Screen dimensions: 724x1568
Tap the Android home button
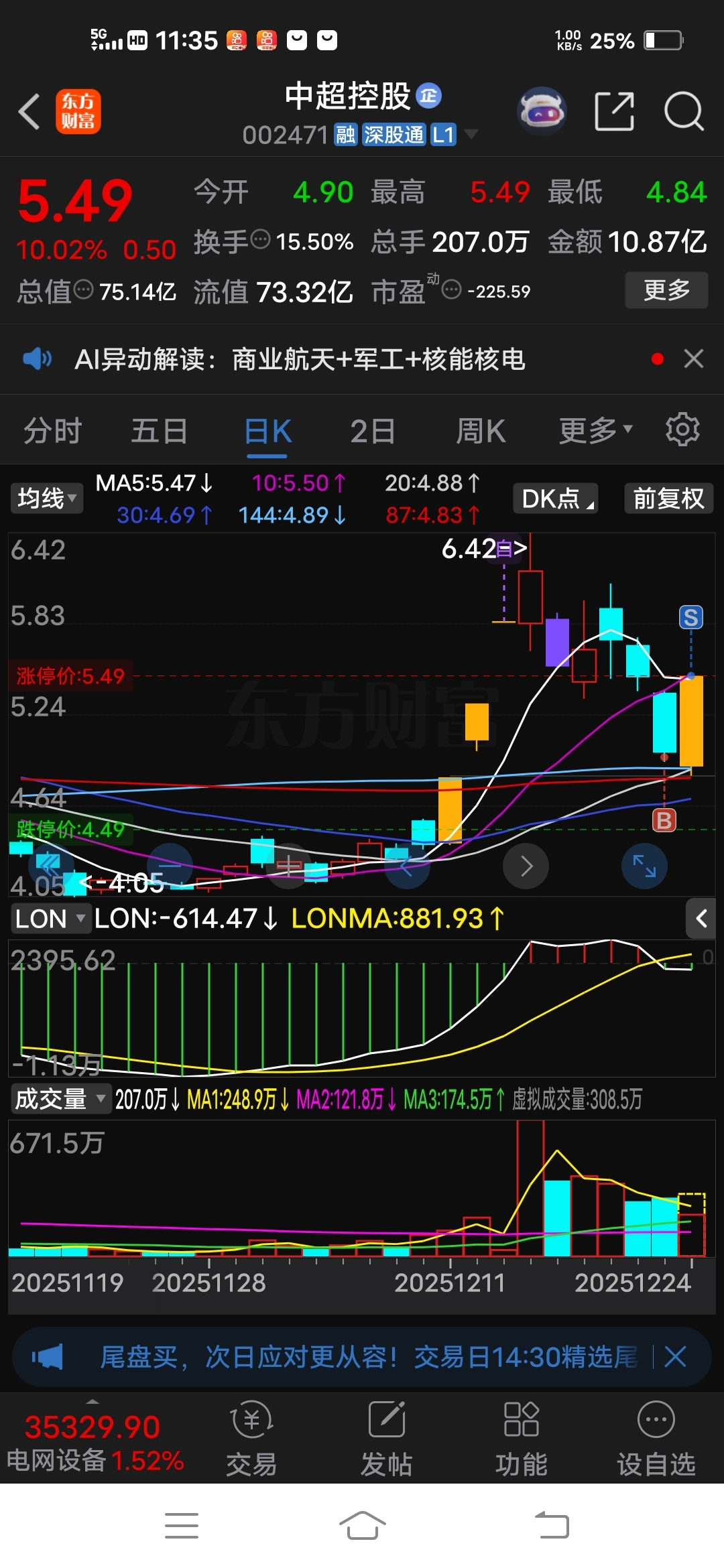coord(362,1526)
